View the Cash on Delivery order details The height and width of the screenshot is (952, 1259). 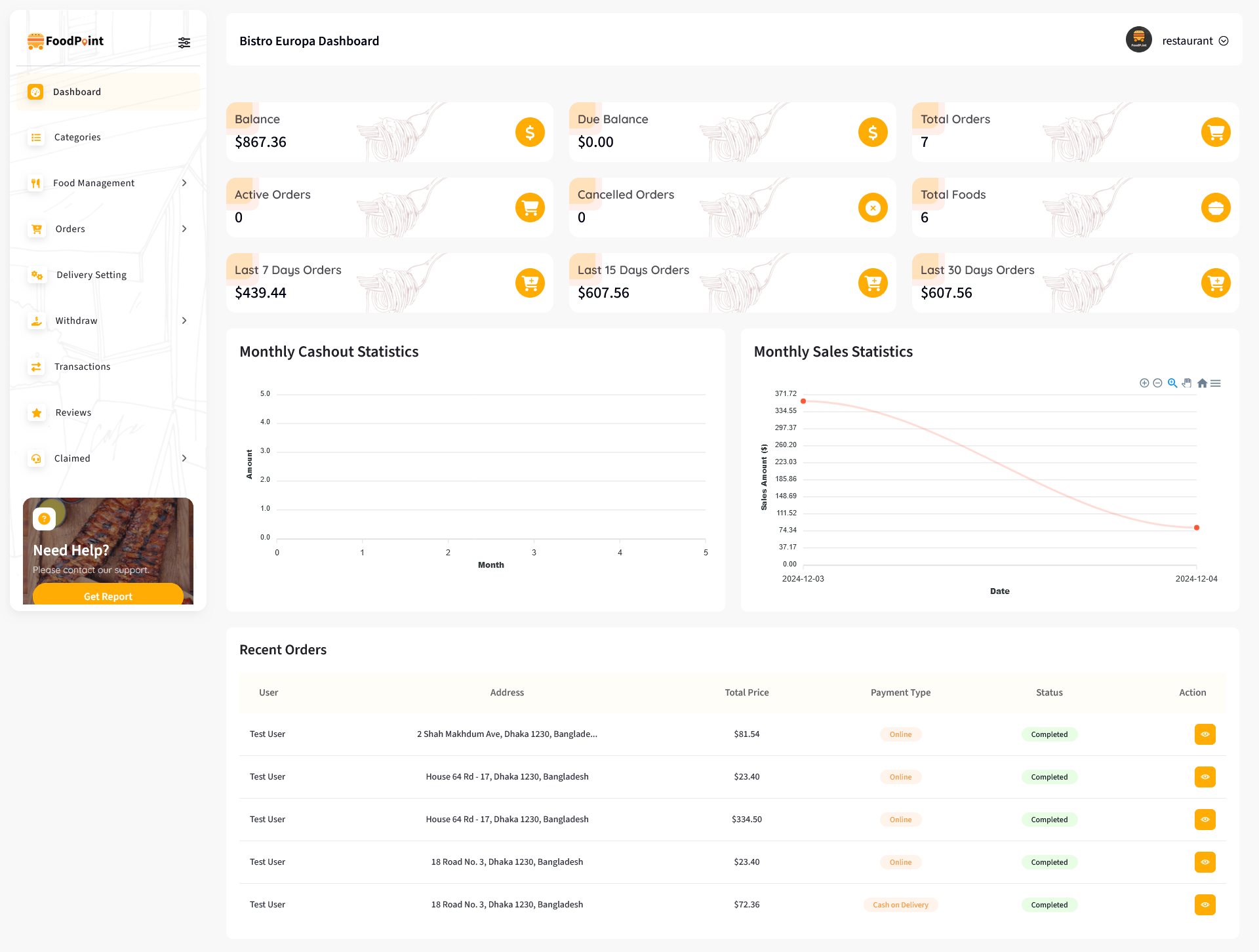(x=1205, y=905)
